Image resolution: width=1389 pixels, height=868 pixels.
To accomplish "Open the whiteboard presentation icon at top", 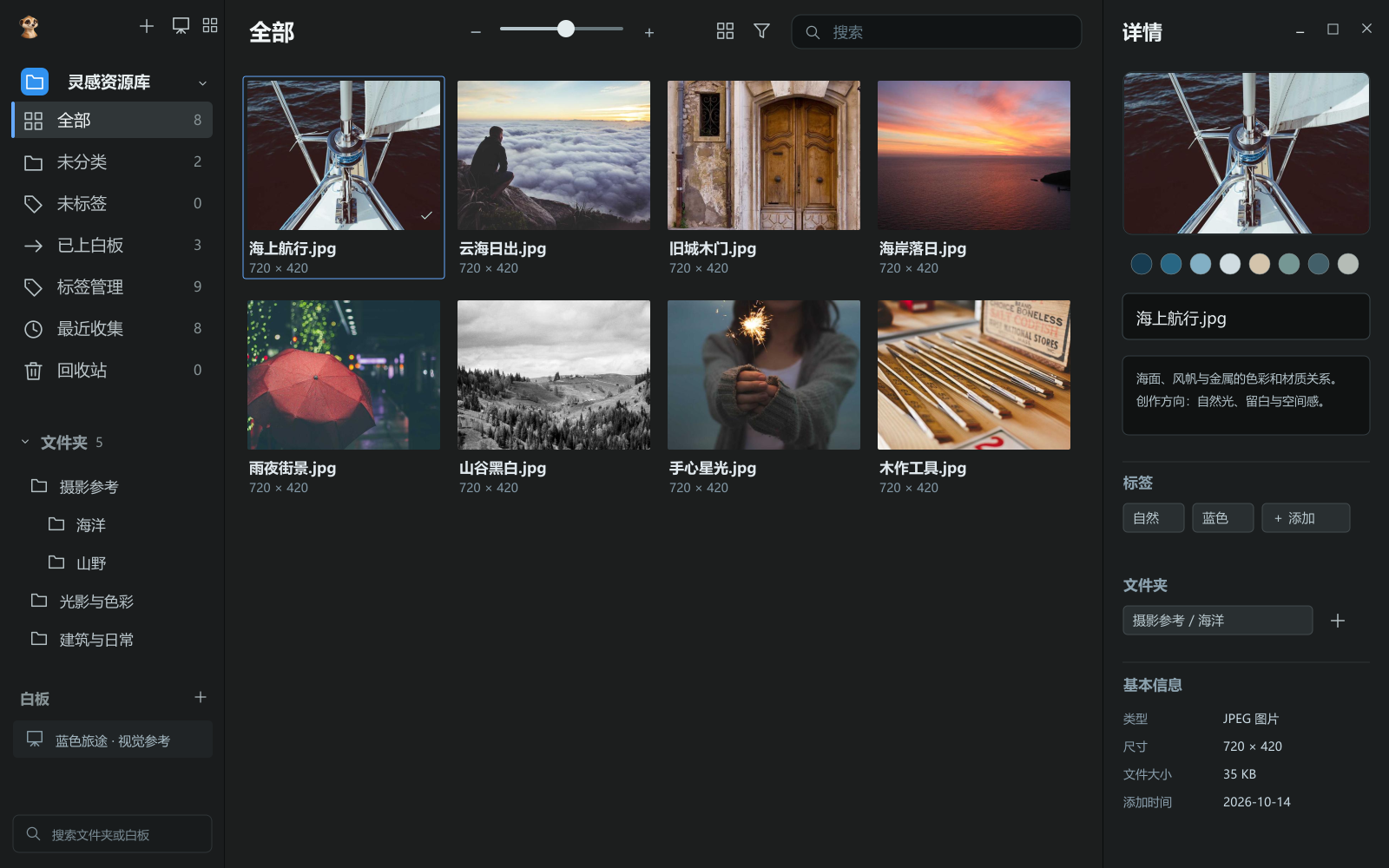I will [x=181, y=26].
